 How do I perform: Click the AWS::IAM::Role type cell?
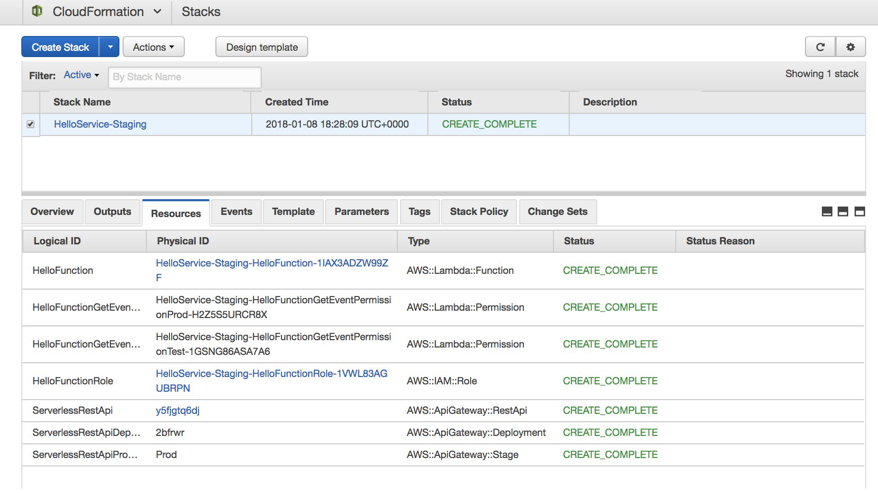(442, 381)
